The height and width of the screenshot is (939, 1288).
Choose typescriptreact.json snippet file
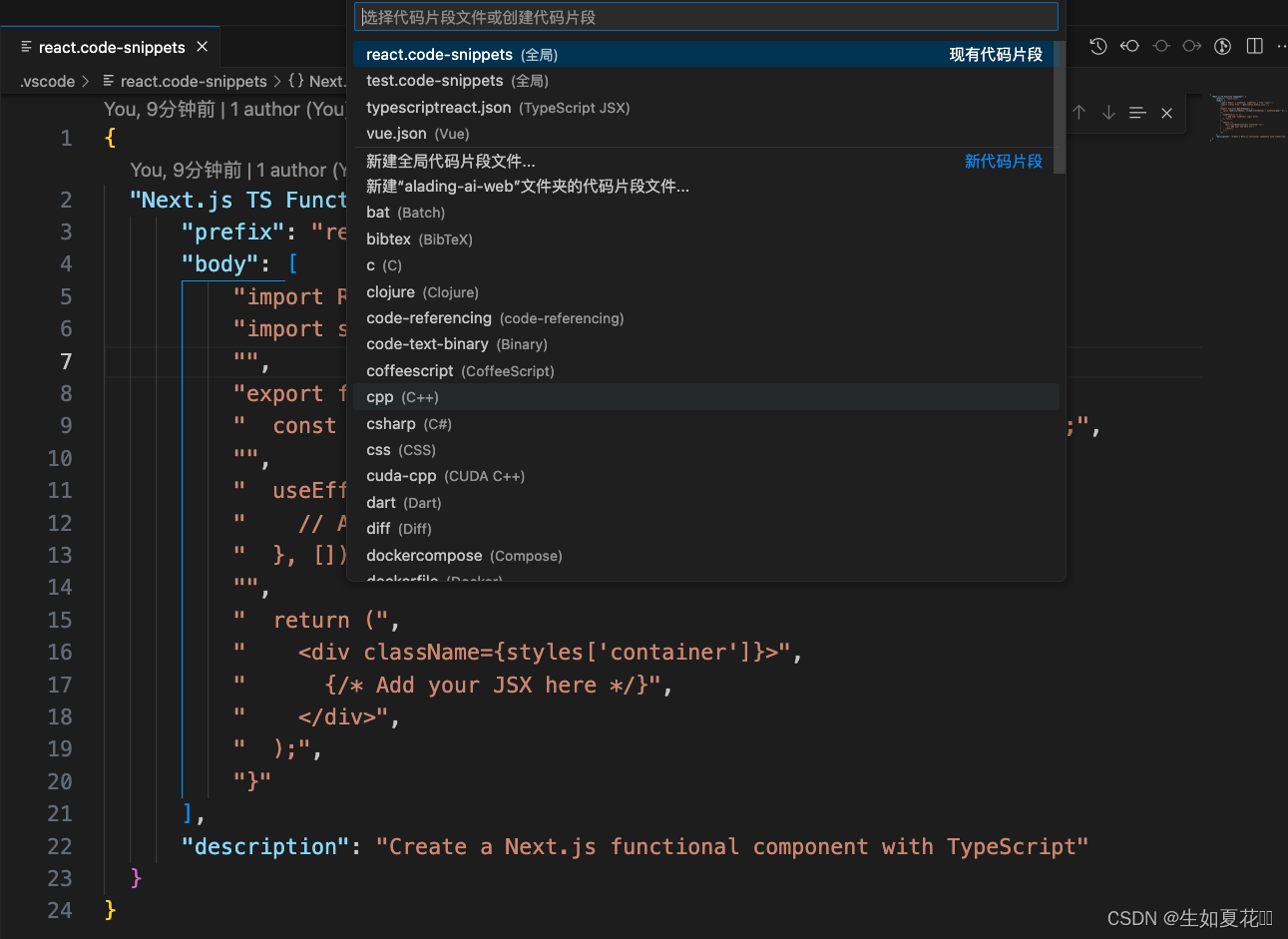tap(702, 108)
